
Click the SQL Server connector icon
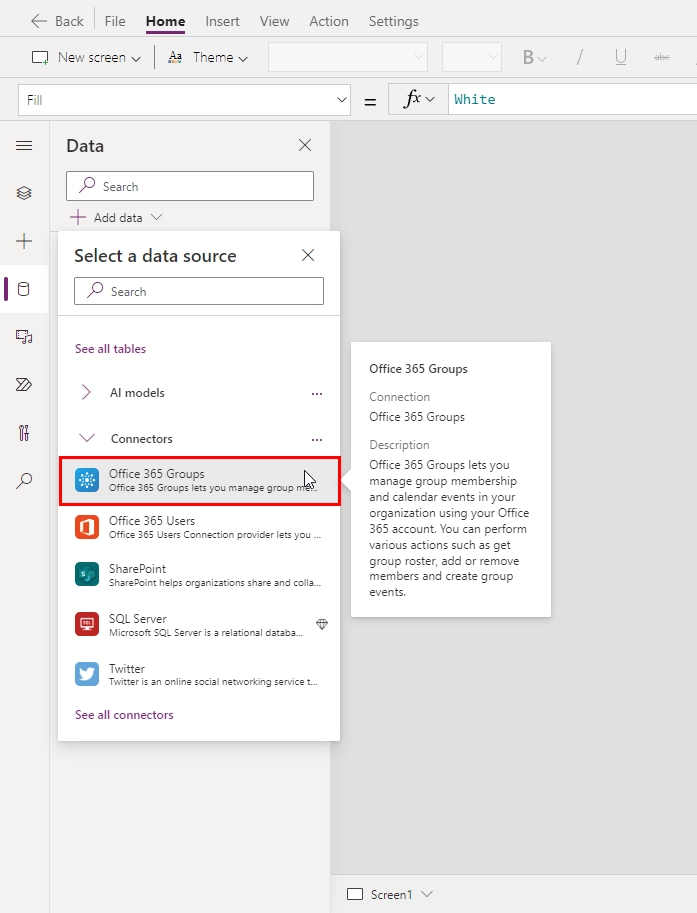87,624
